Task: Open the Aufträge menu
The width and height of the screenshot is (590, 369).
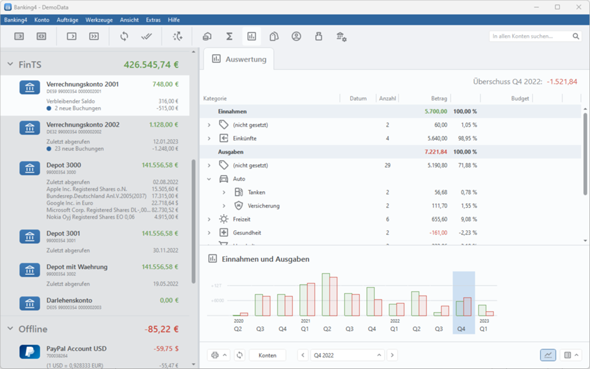Action: (67, 20)
